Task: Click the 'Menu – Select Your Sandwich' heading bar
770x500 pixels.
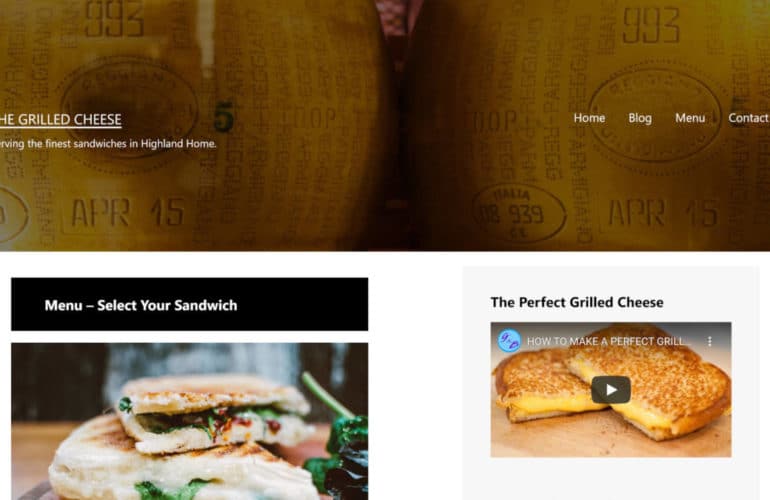Action: coord(190,304)
